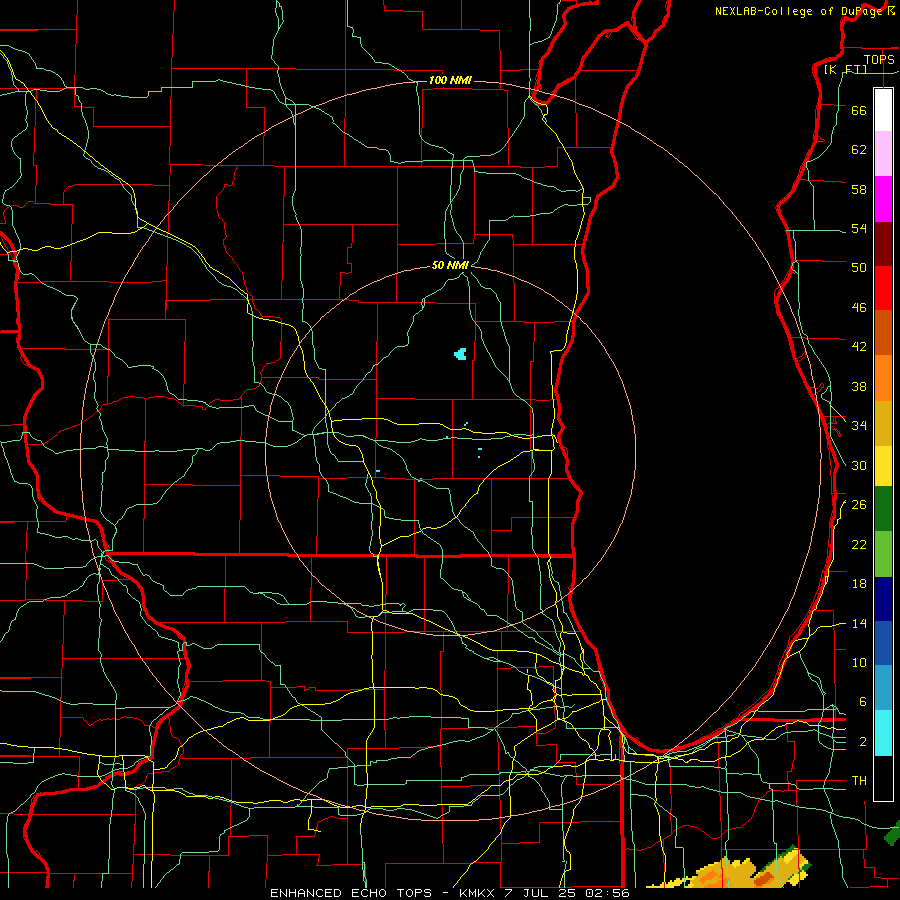Click the navy blue legend color band
Screen dimensions: 900x900
tap(883, 599)
